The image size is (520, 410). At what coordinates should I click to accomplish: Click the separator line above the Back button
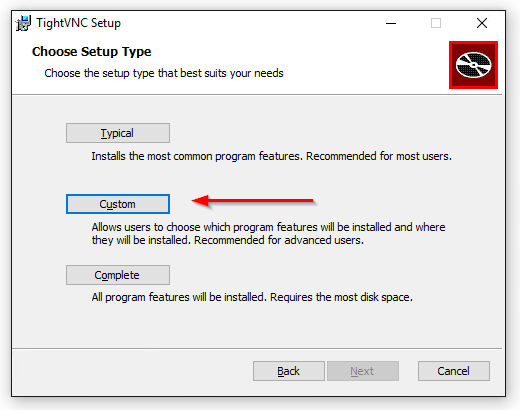(257, 349)
